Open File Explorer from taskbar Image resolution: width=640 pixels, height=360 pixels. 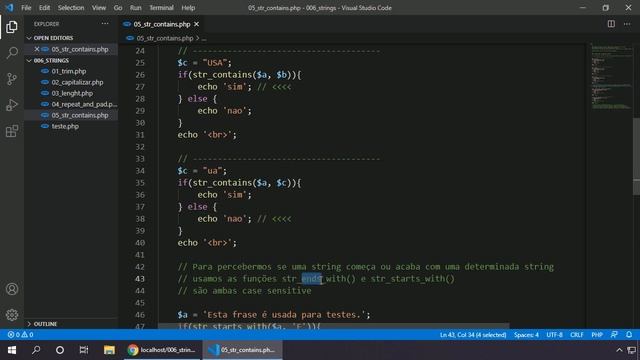click(x=109, y=350)
